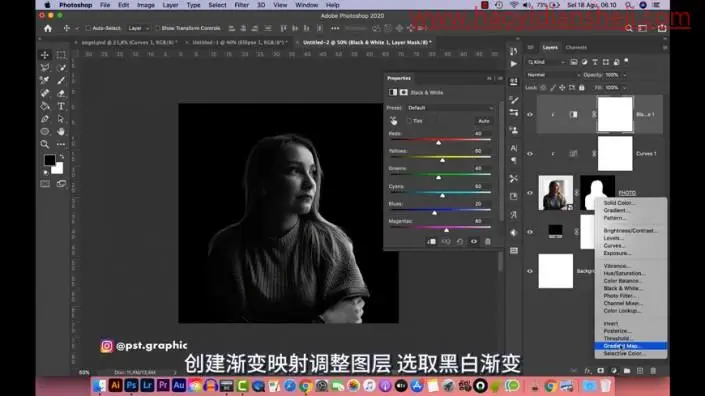Select the Horizontal Type tool
Screen dimensions: 705x396
[x=61, y=106]
